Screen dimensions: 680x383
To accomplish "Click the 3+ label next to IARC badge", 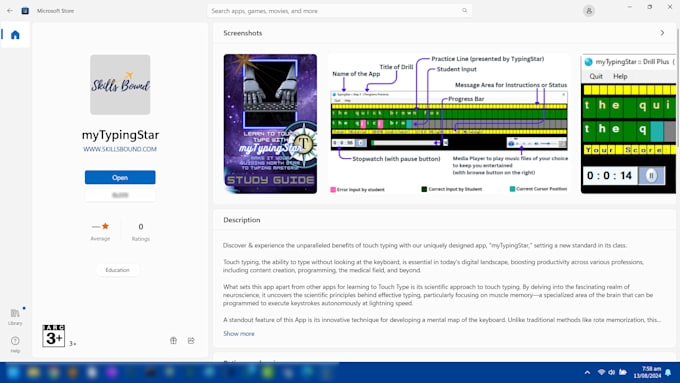I will point(73,344).
